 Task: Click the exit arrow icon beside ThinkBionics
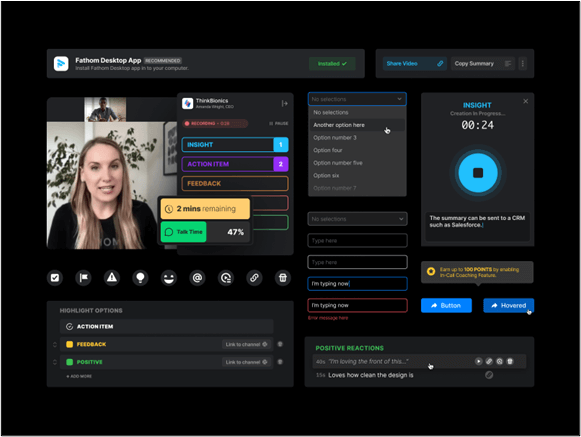284,103
